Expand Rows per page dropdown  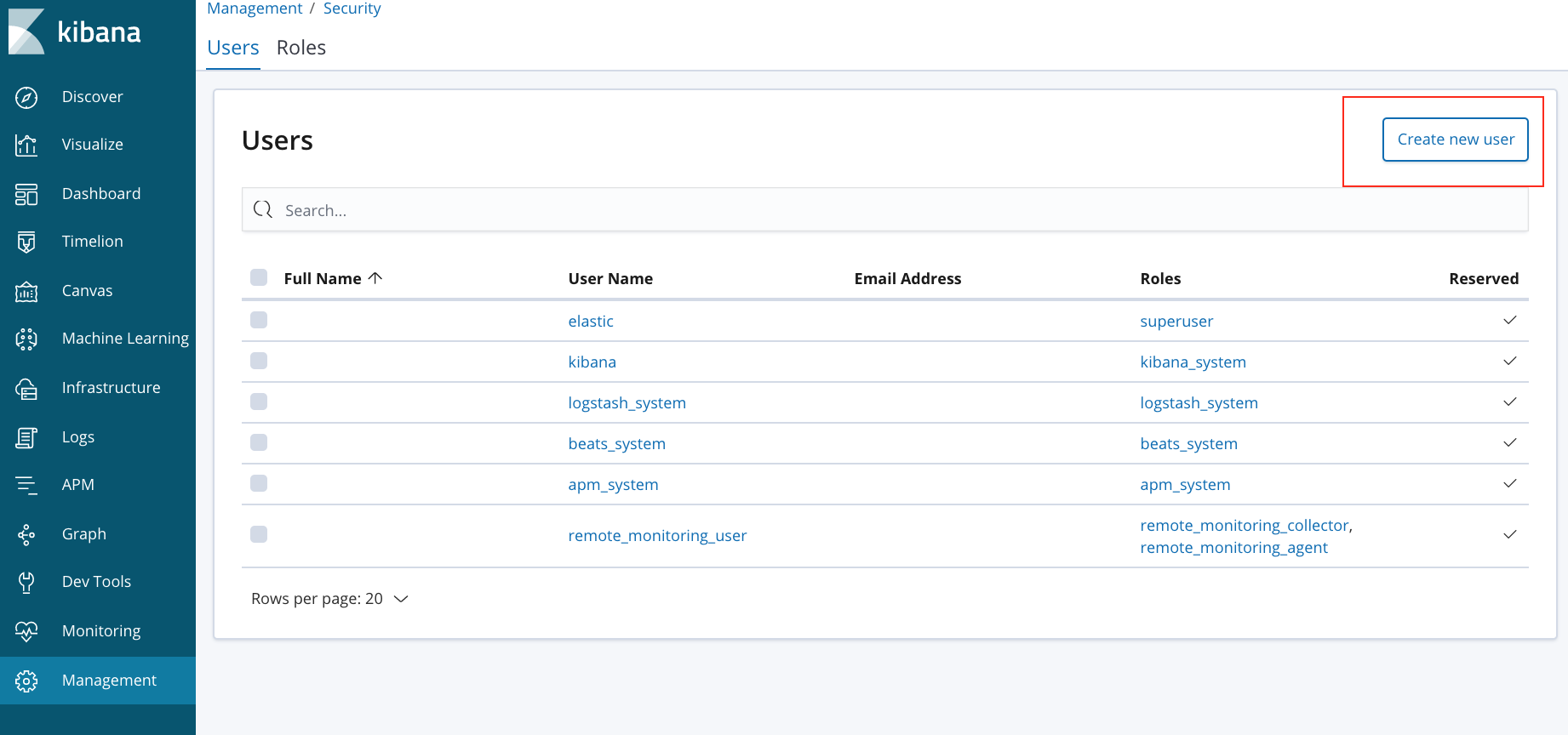coord(329,599)
